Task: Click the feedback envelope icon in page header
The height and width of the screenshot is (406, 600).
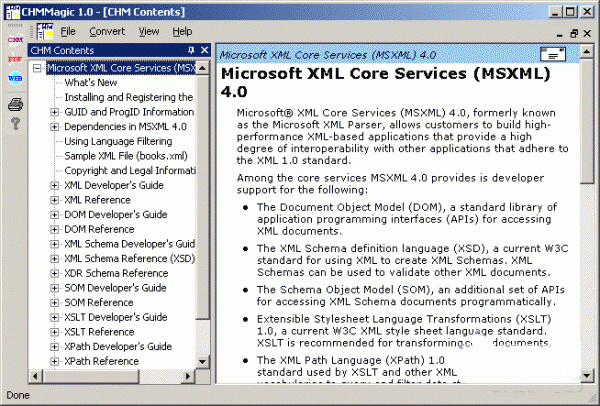Action: point(551,53)
